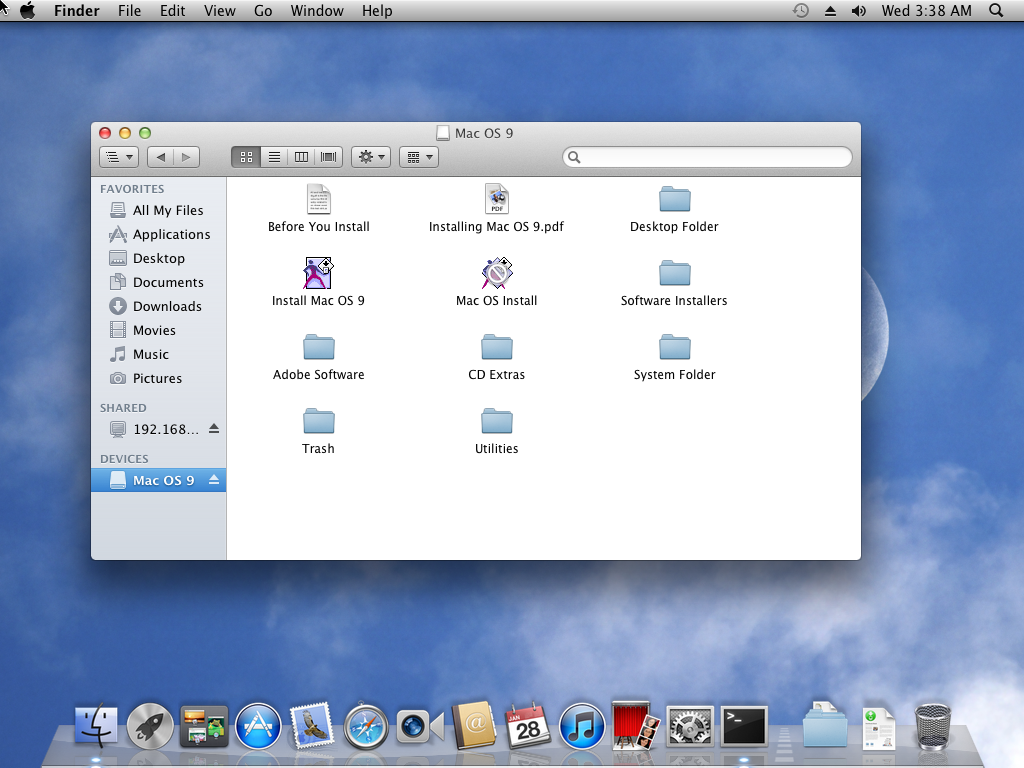Switch to Cover Flow view
Image resolution: width=1024 pixels, height=768 pixels.
[x=328, y=157]
